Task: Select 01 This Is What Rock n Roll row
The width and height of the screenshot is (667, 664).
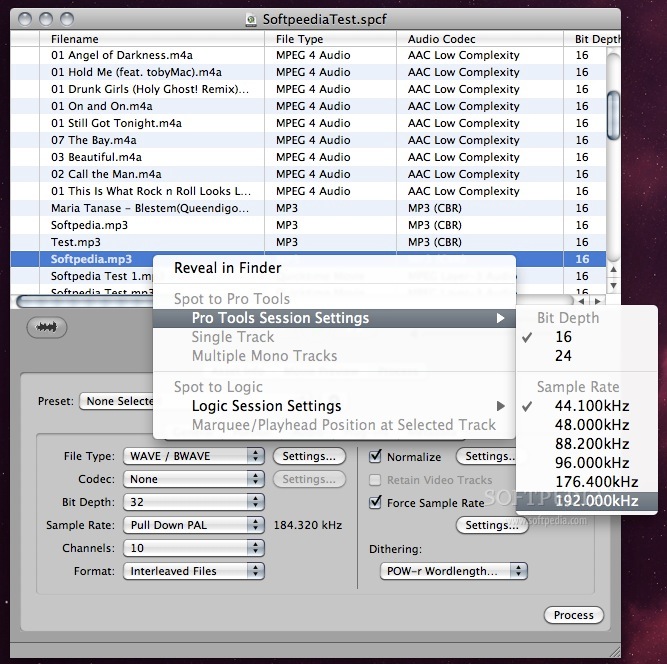Action: pos(308,191)
